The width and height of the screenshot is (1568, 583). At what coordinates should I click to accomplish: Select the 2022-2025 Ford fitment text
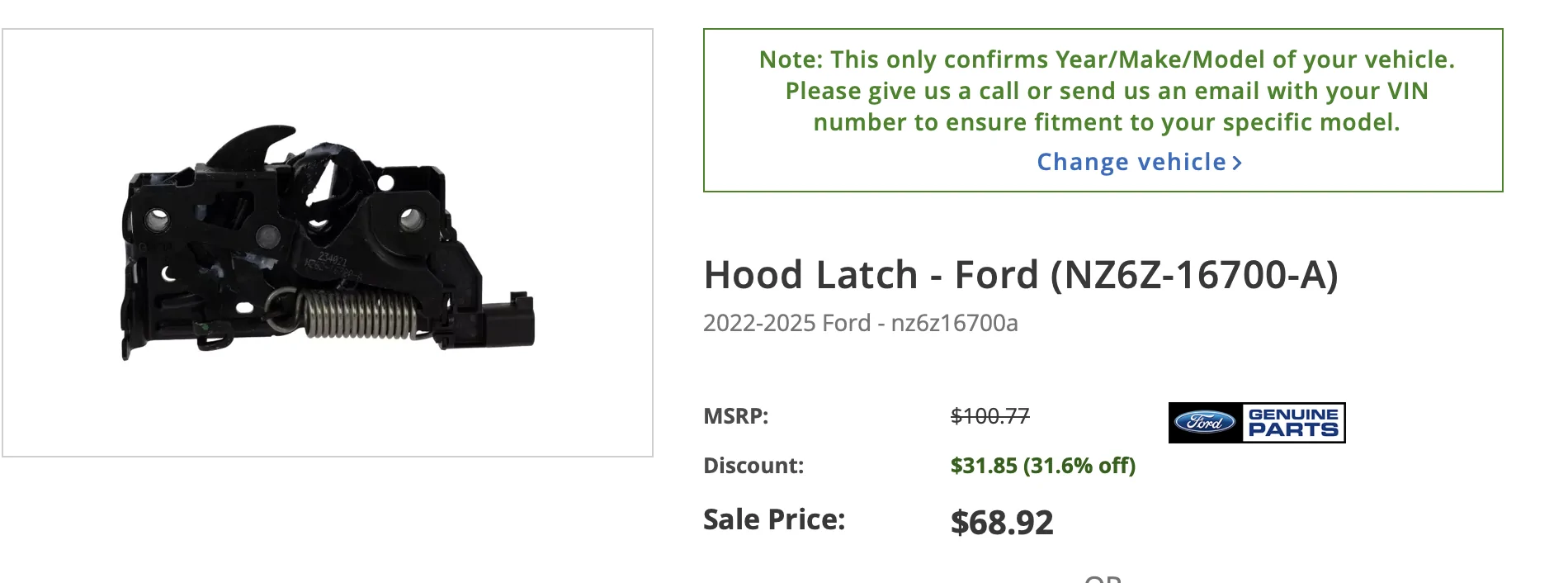click(x=862, y=324)
